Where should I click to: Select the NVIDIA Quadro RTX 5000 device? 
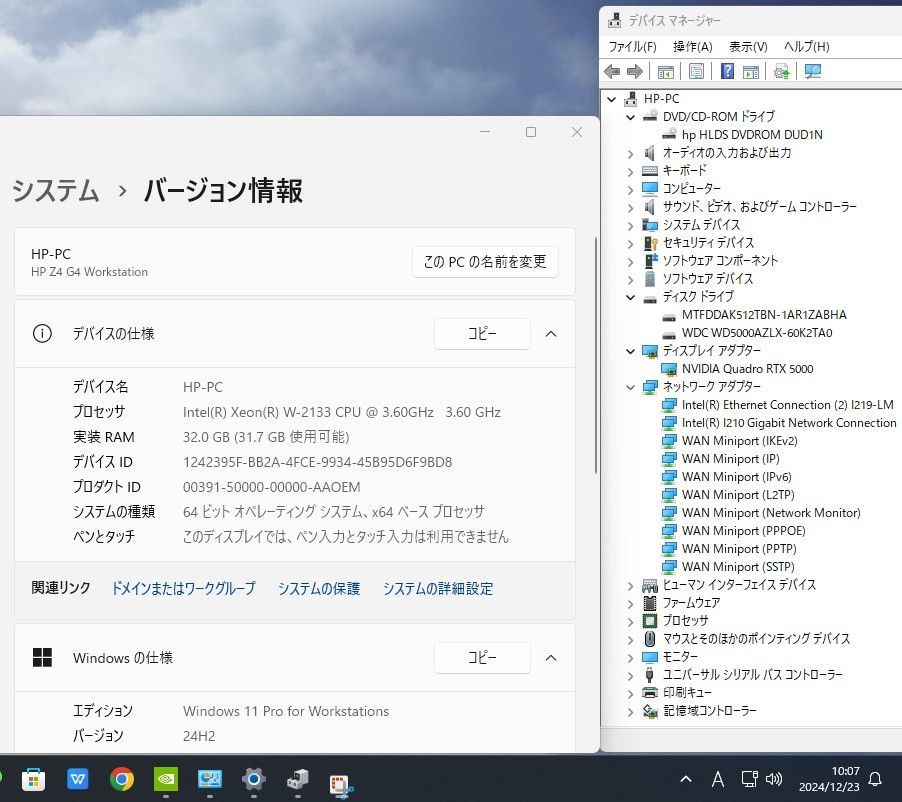click(747, 369)
